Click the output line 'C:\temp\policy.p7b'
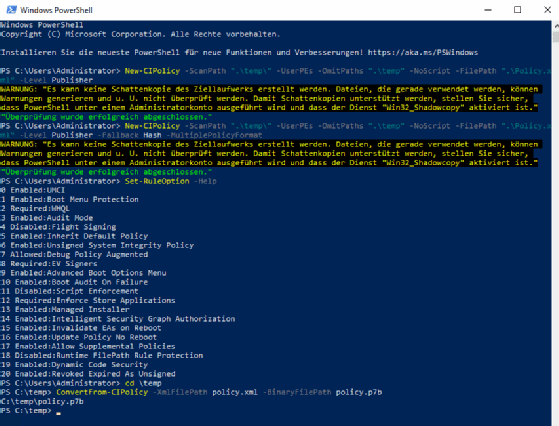Viewport: 559px width, 426px height. [42, 401]
